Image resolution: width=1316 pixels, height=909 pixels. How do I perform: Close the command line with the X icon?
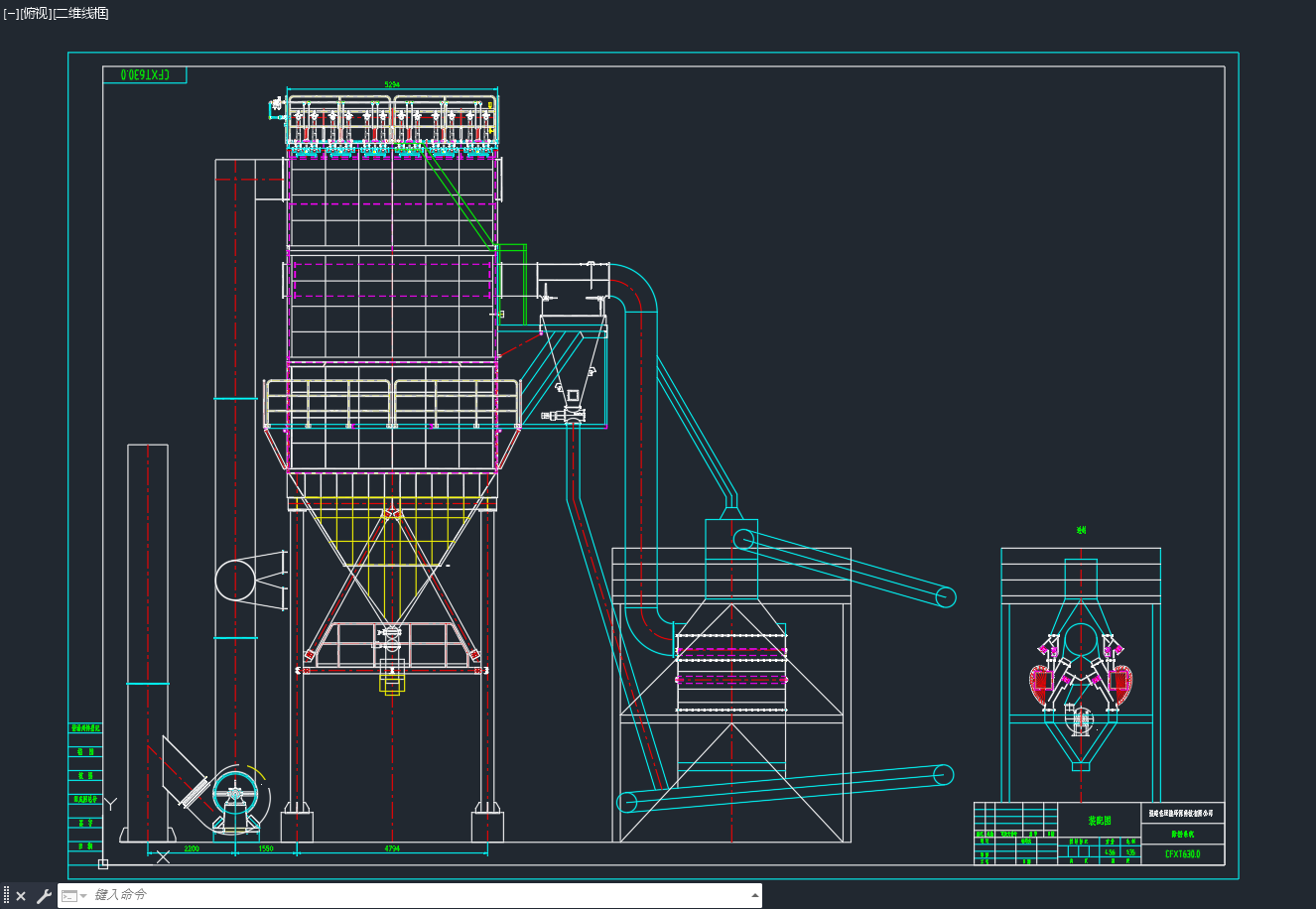pos(21,896)
